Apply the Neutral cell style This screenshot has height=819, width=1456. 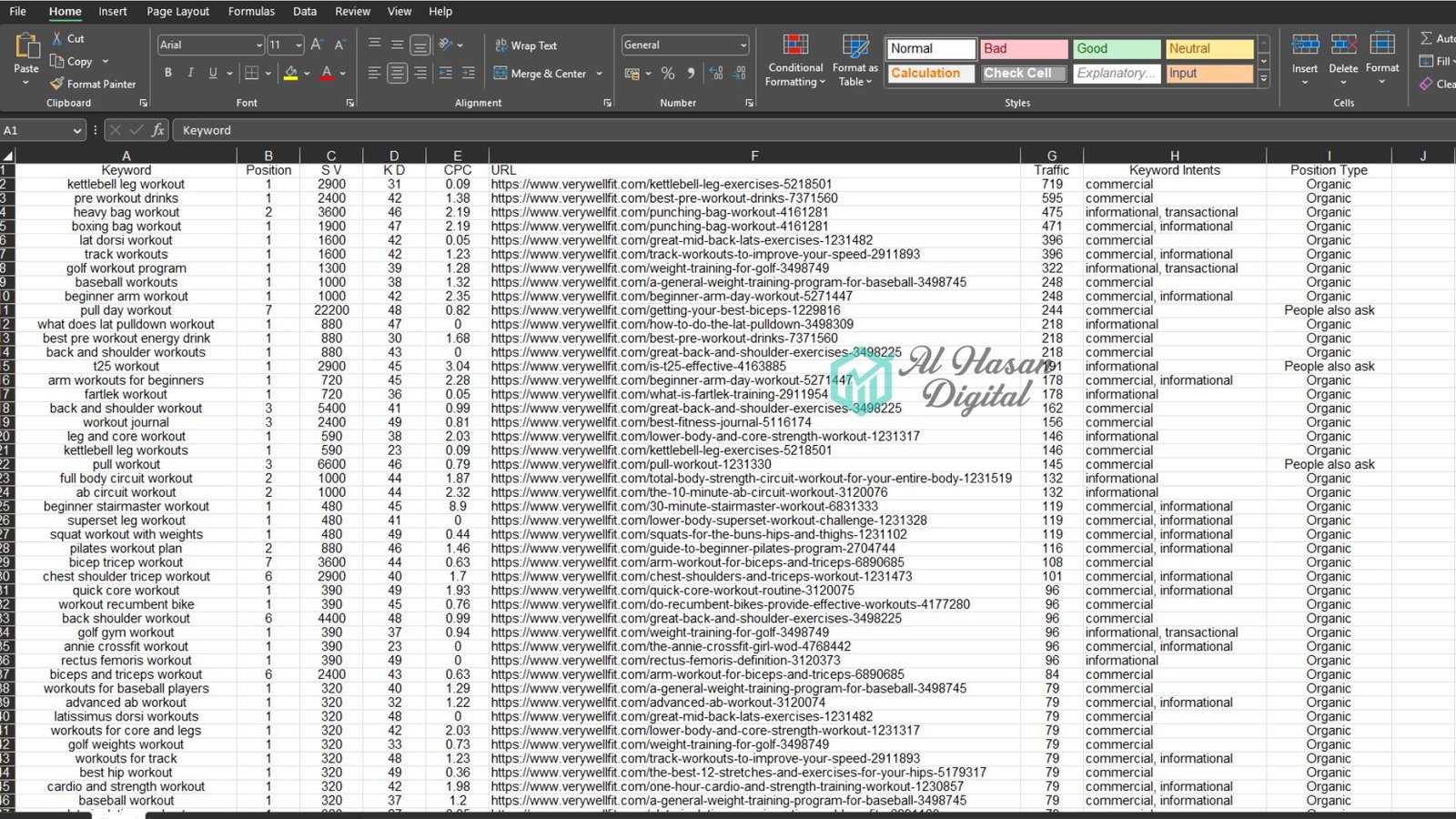pyautogui.click(x=1209, y=49)
